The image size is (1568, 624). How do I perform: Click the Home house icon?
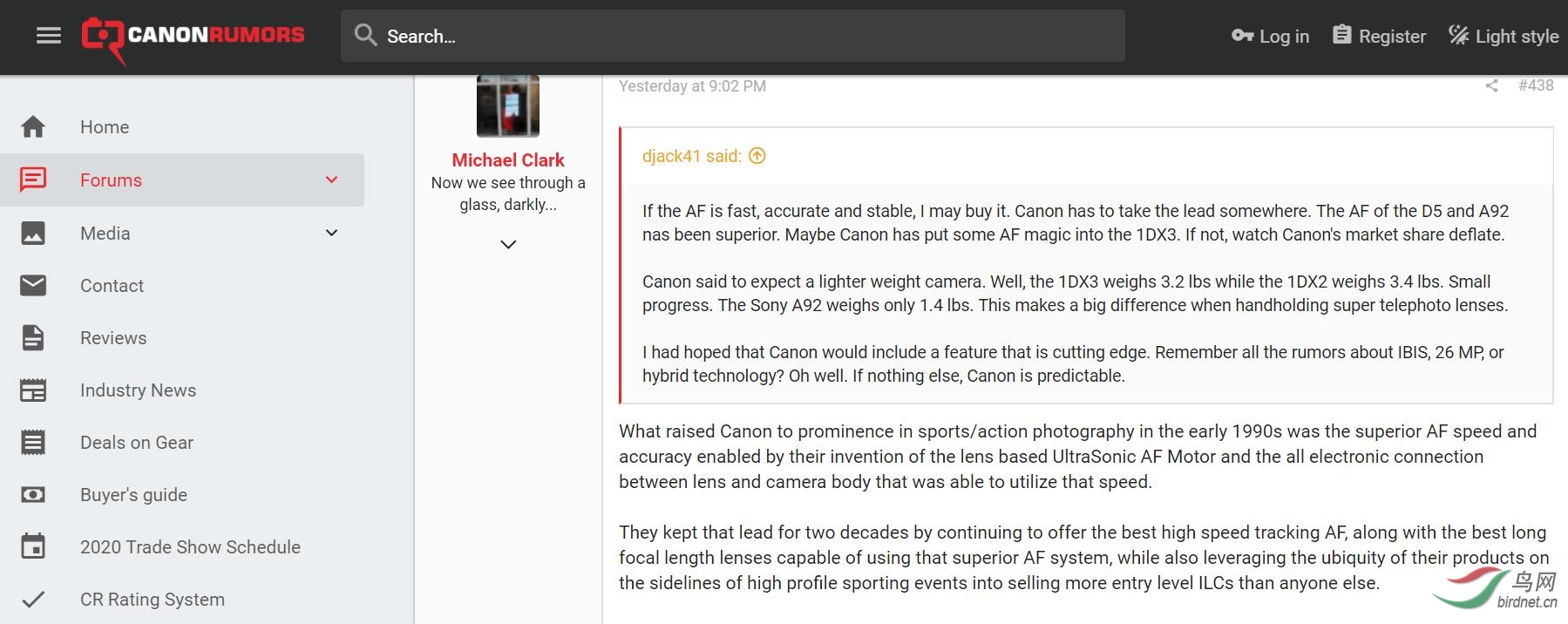[x=33, y=127]
